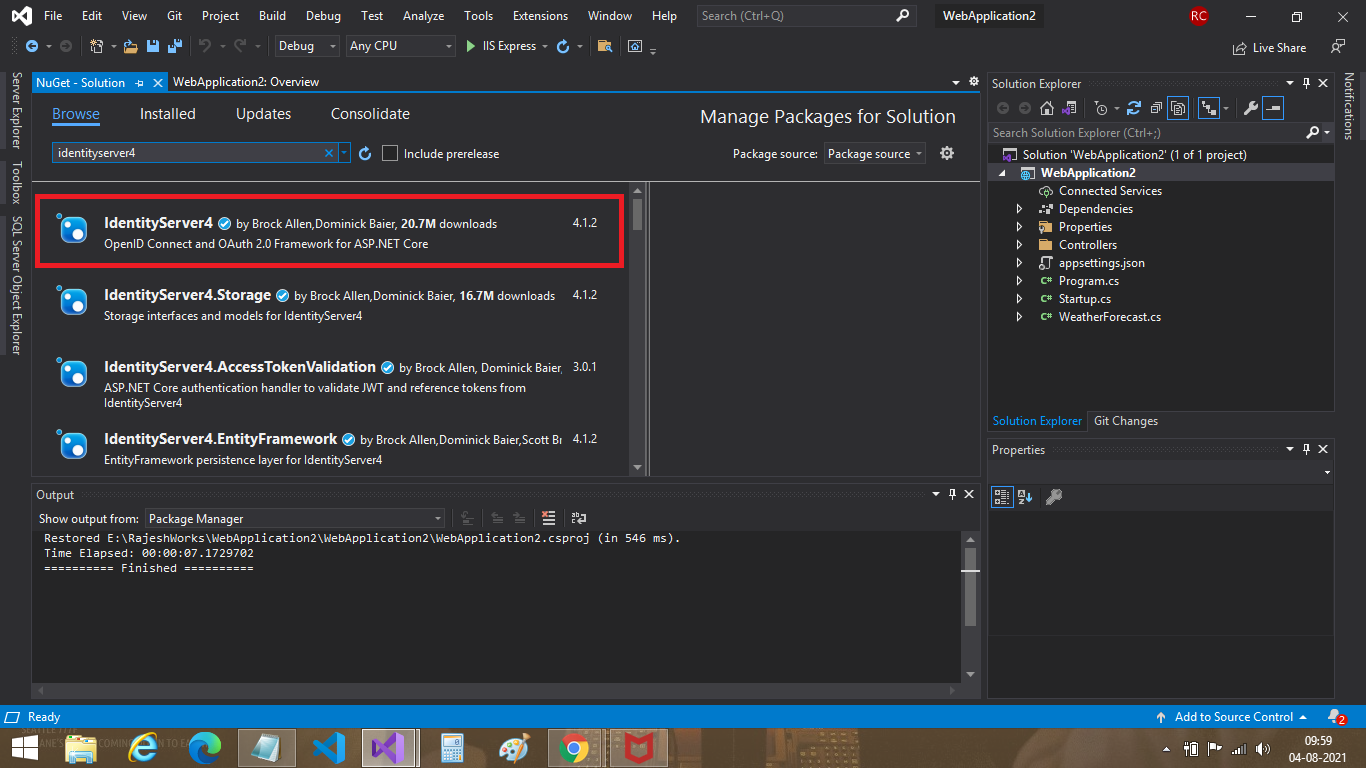
Task: Expand the Dependencies node
Action: tap(1019, 209)
